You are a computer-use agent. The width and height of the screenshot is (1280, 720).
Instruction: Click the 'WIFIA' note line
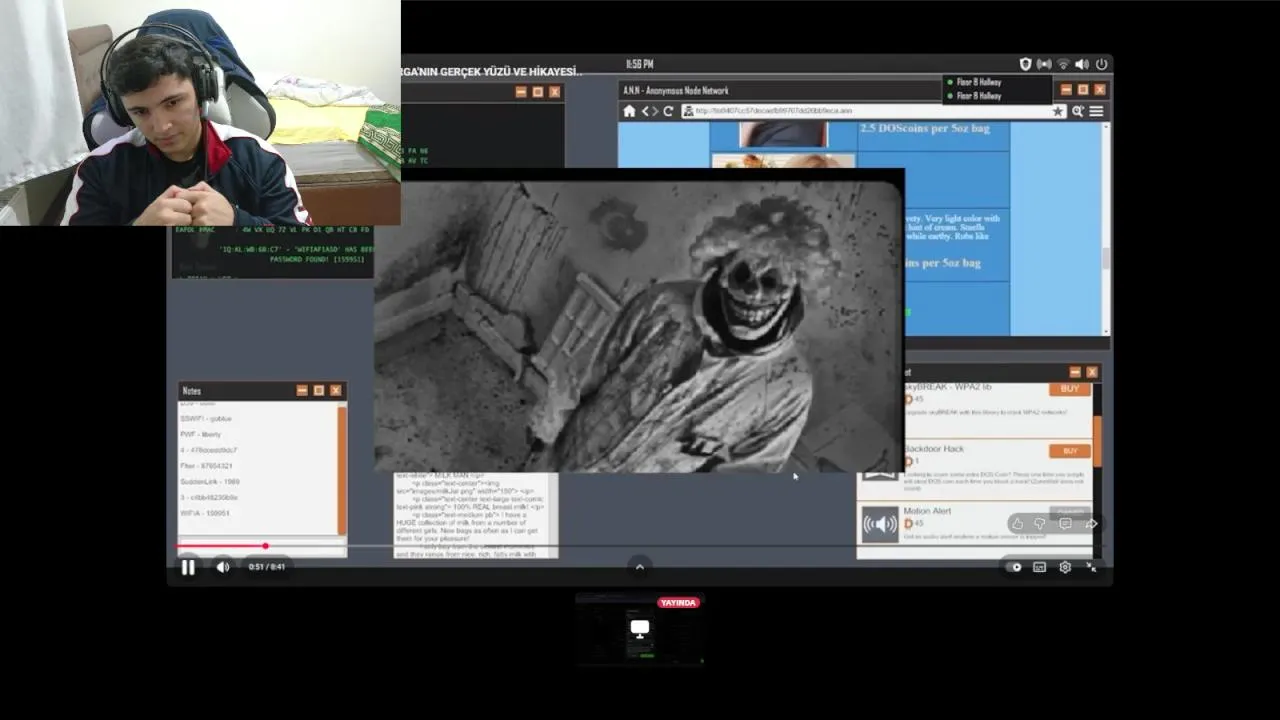tap(205, 513)
